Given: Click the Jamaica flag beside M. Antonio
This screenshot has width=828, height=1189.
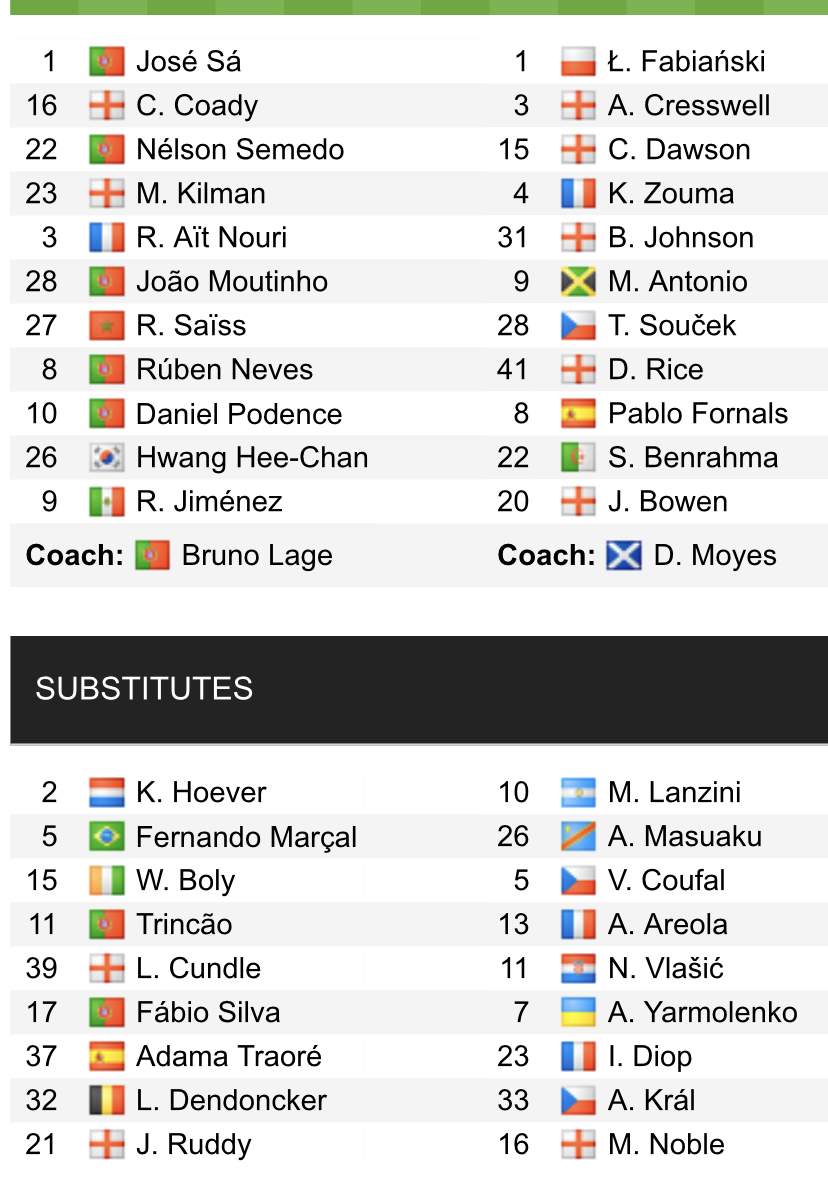Looking at the screenshot, I should coord(578,282).
